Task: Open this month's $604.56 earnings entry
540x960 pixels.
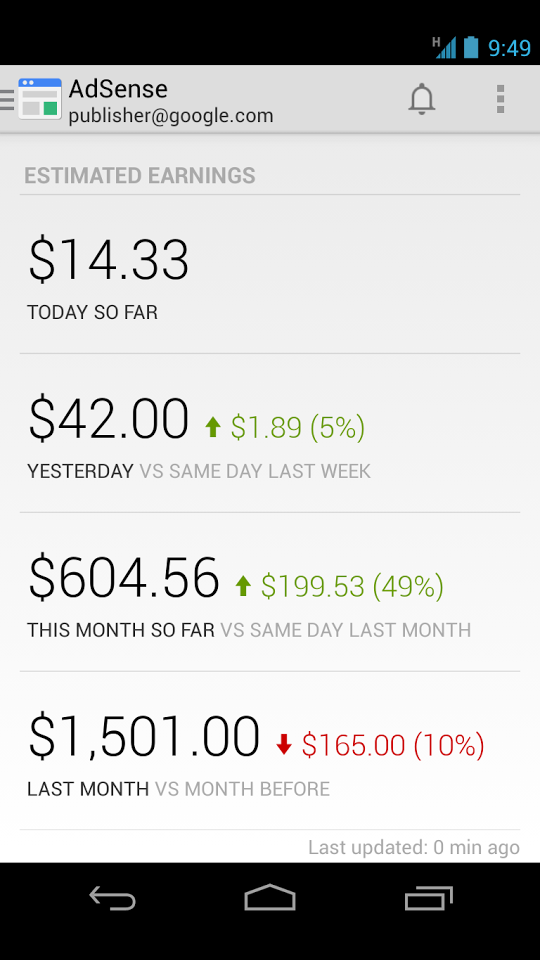Action: 270,592
